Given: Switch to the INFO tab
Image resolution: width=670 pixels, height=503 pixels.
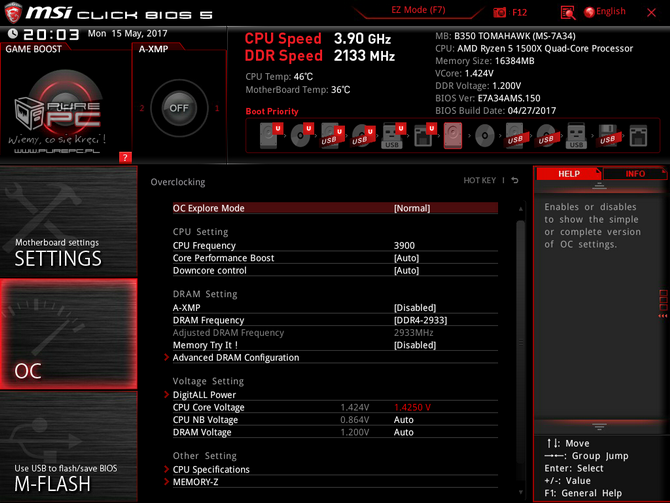Looking at the screenshot, I should 635,174.
